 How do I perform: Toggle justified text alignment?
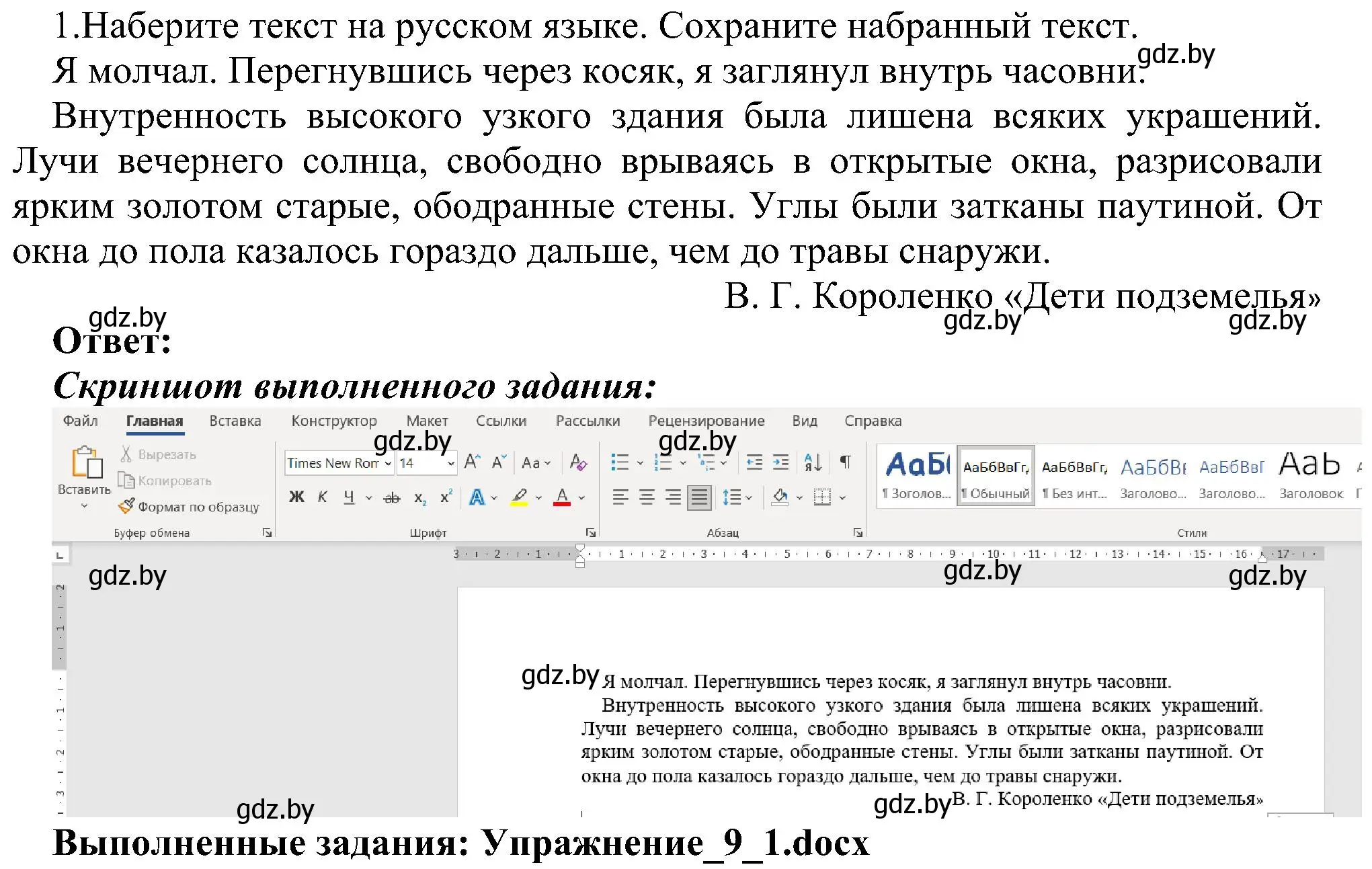(x=699, y=497)
